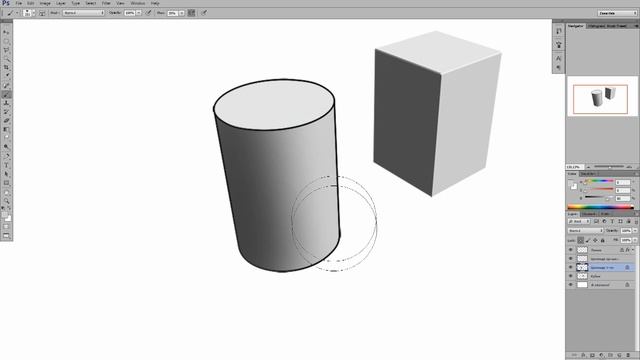This screenshot has height=360, width=640.
Task: Click the Navigator zoom slider
Action: coord(609,167)
